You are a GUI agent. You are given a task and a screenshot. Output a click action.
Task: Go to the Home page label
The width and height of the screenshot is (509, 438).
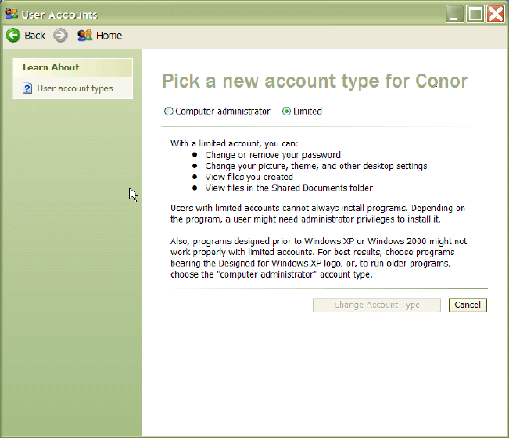(x=109, y=35)
